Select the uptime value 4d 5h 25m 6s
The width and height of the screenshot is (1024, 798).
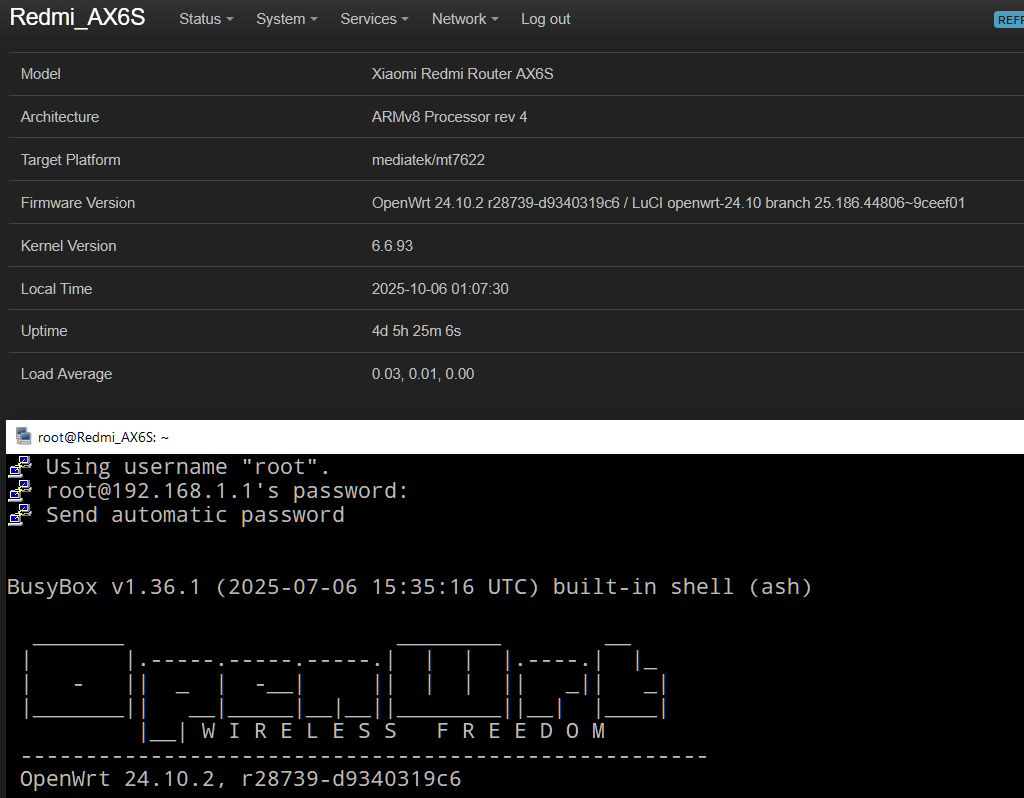(x=417, y=331)
